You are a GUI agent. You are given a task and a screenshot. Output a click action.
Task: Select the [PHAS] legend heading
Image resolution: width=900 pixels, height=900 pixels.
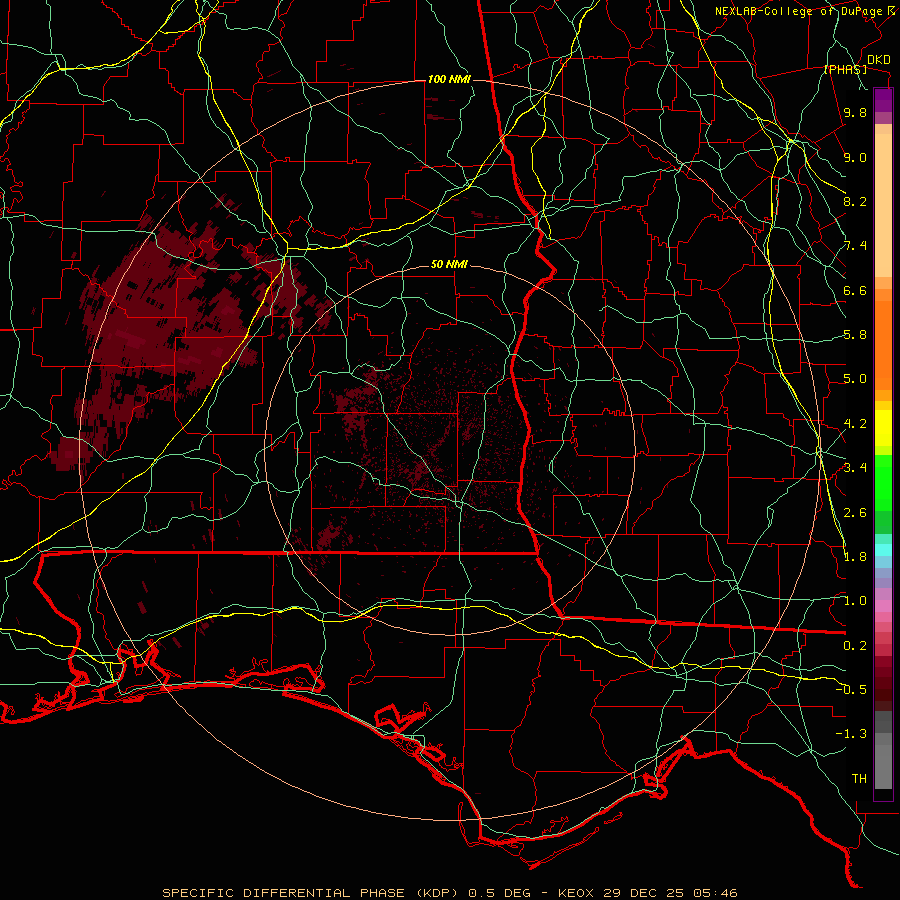[845, 69]
